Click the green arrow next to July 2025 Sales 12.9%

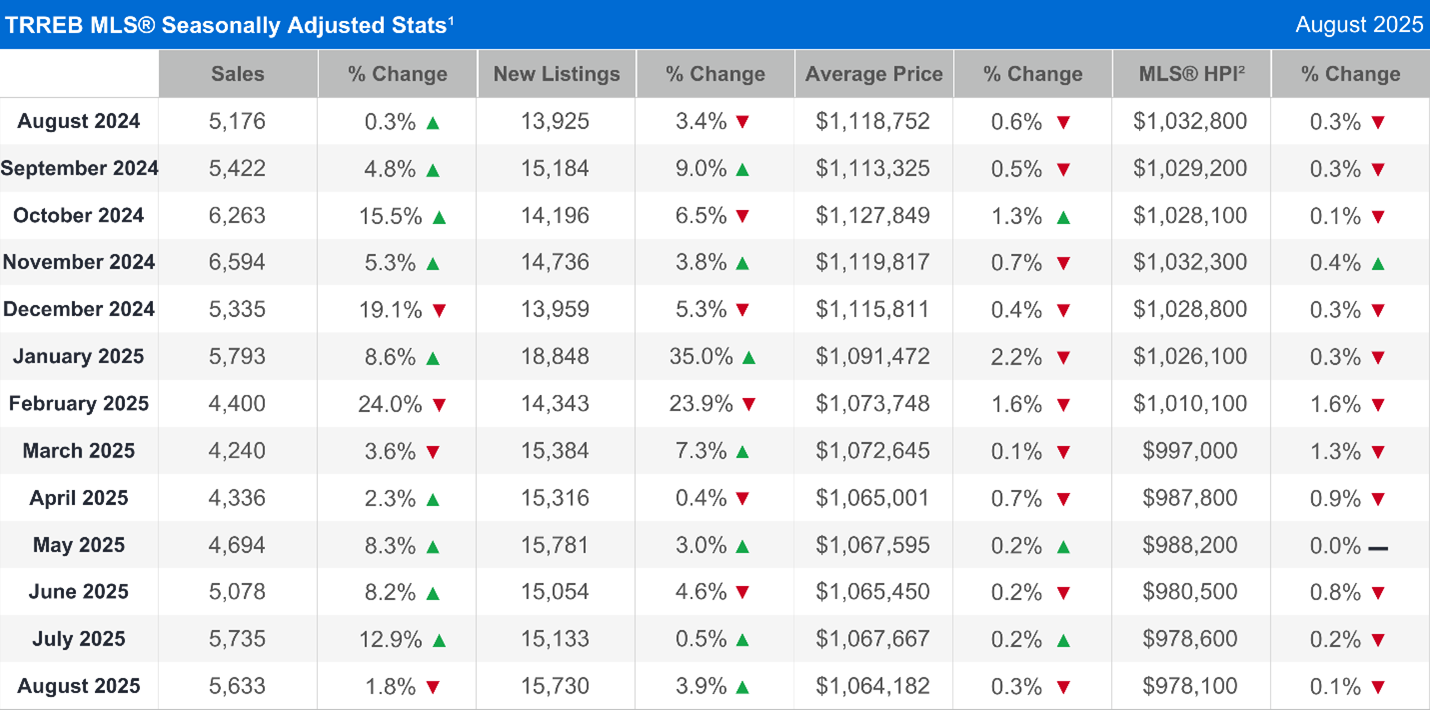coord(437,639)
